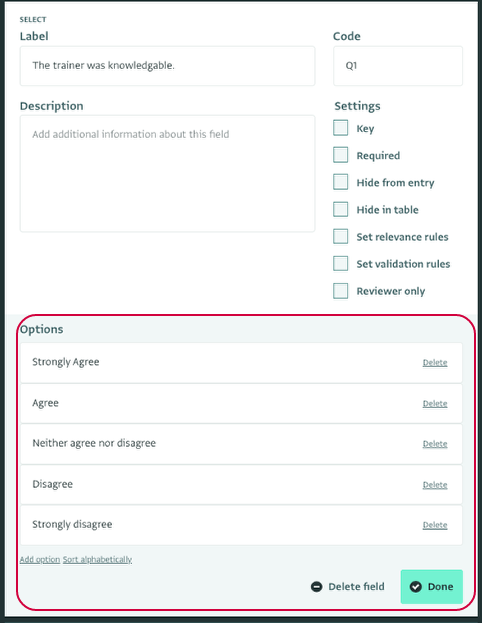The width and height of the screenshot is (482, 623).
Task: Click Sort alphabetically link
Action: [x=97, y=559]
